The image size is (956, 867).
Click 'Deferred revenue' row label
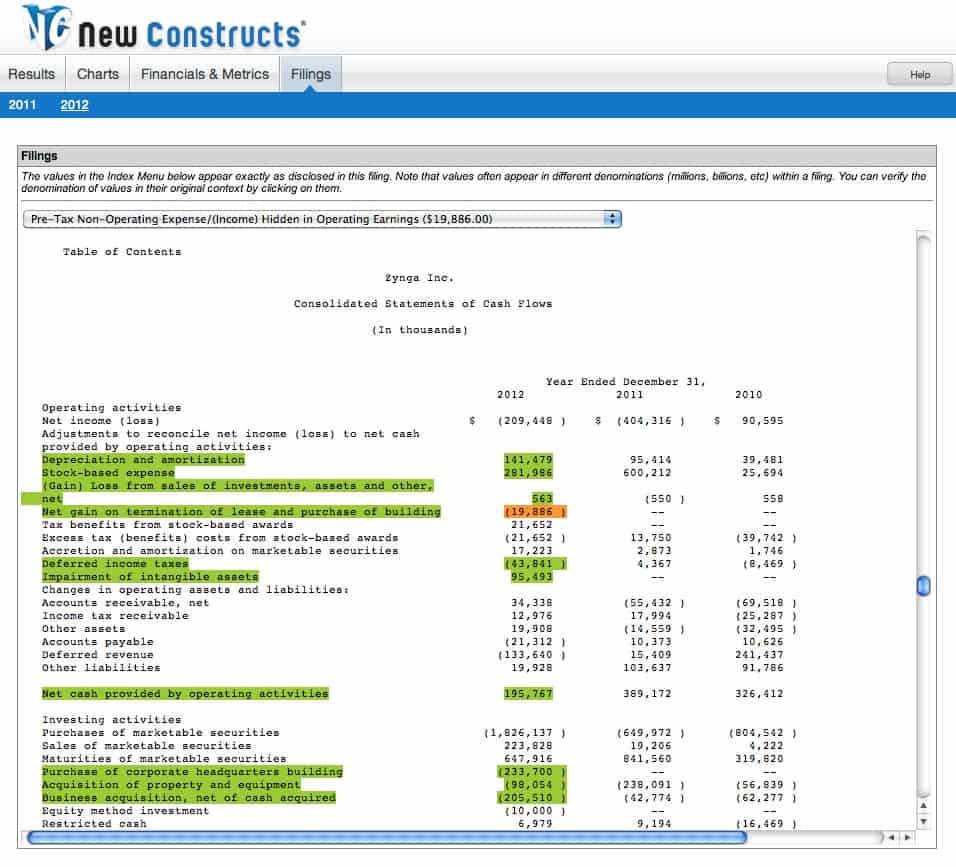coord(98,655)
